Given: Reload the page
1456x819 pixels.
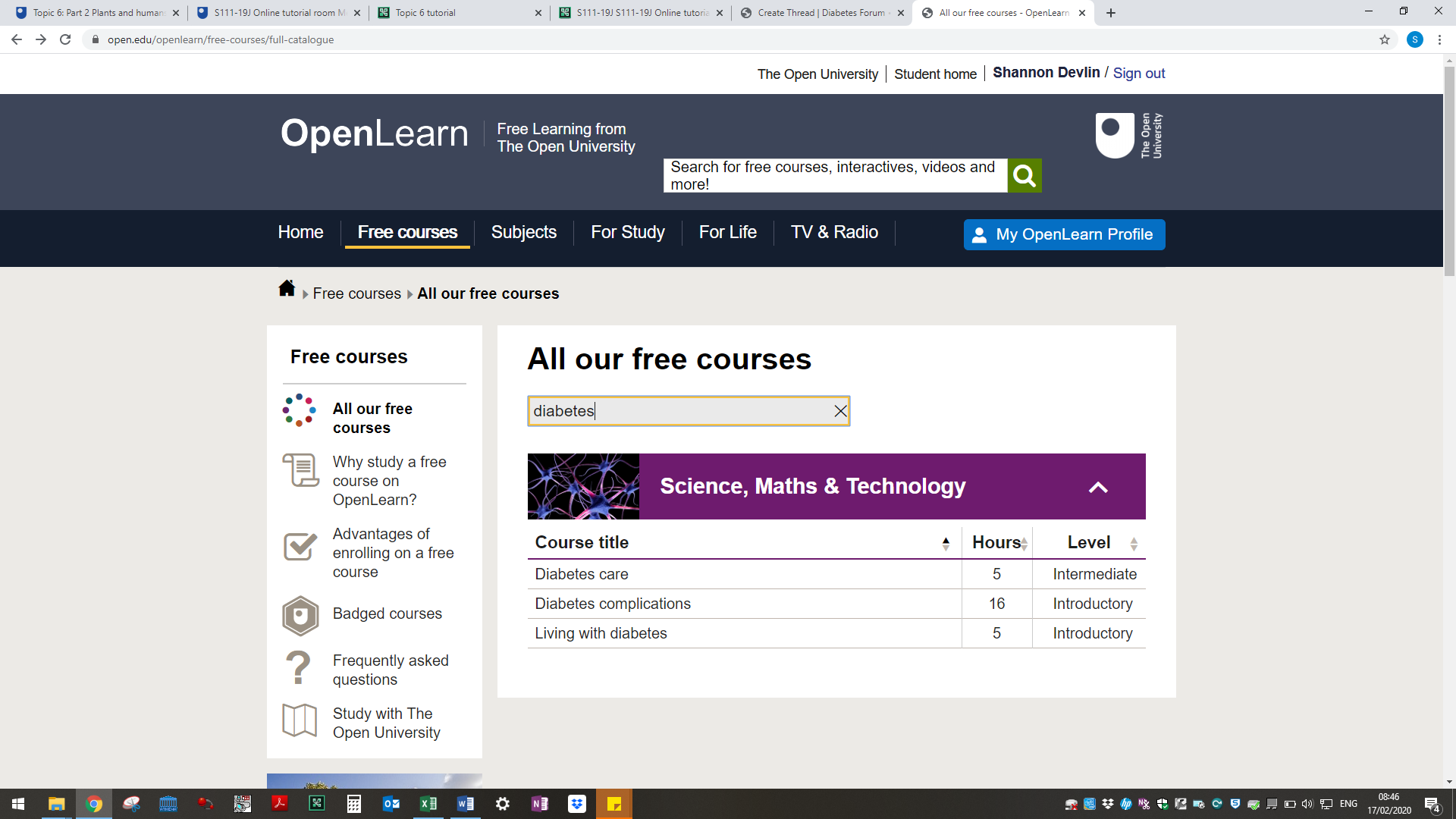Looking at the screenshot, I should click(x=65, y=39).
